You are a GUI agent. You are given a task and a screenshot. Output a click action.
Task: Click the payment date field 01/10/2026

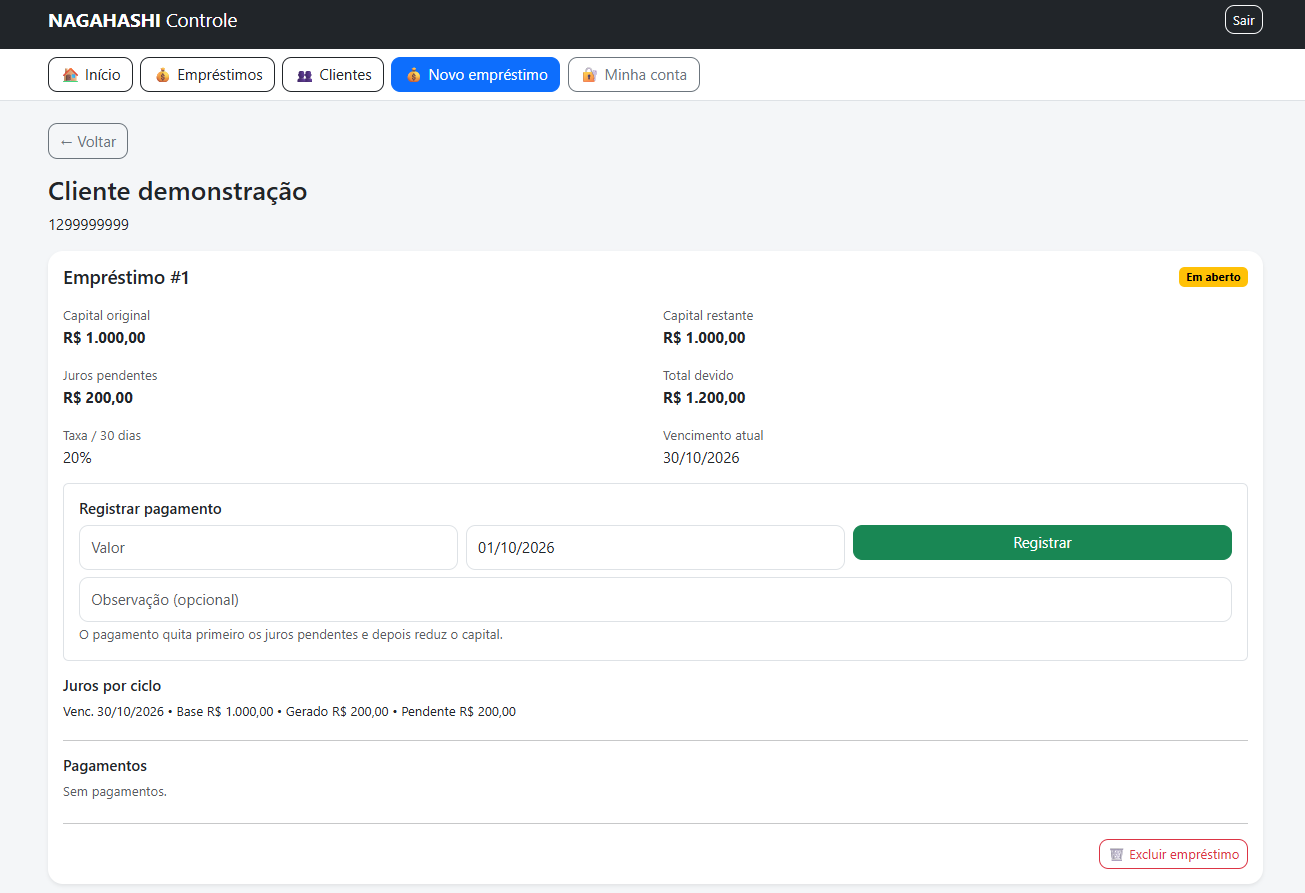click(x=655, y=548)
